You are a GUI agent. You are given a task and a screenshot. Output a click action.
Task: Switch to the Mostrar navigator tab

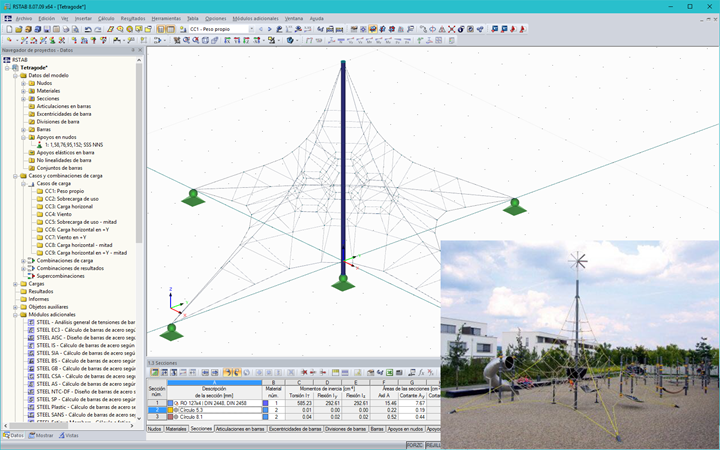[x=41, y=435]
